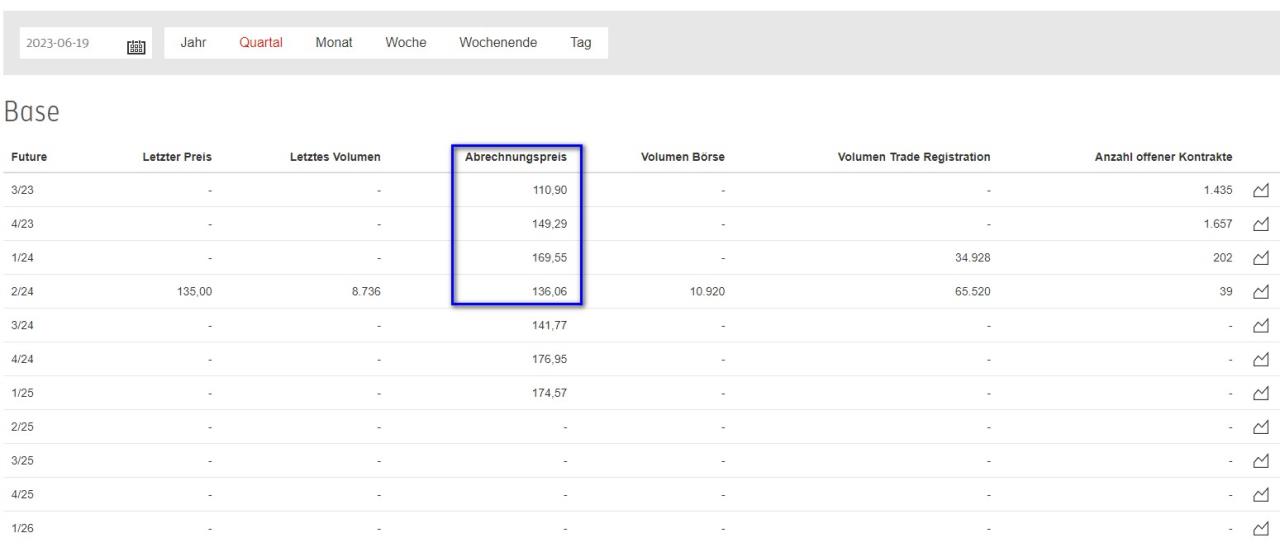The image size is (1280, 547).
Task: Open chart icon for 2/25 future
Action: (1260, 427)
